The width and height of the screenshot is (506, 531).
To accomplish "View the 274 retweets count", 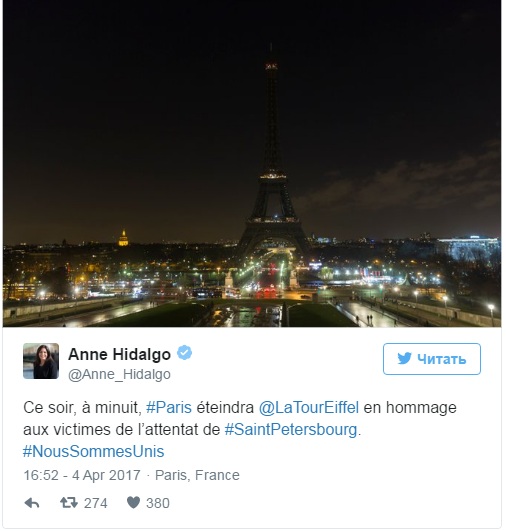I will [x=96, y=503].
